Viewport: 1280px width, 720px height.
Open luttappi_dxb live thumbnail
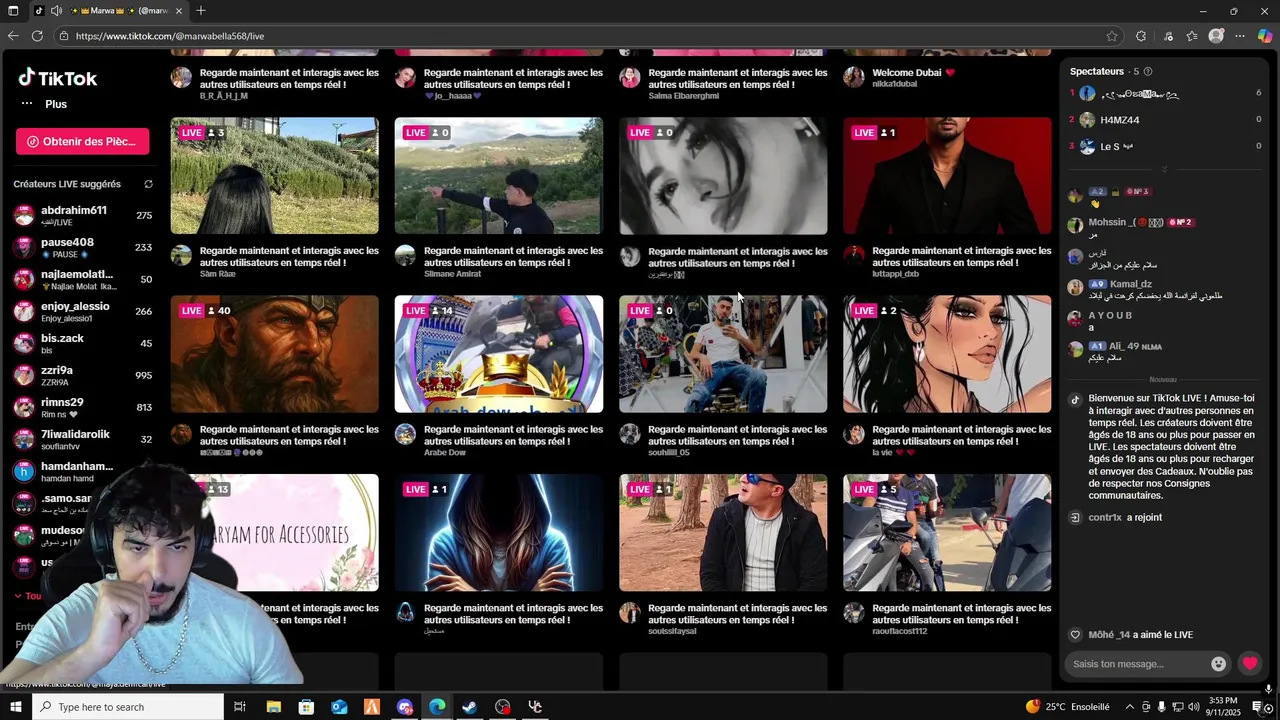click(947, 176)
